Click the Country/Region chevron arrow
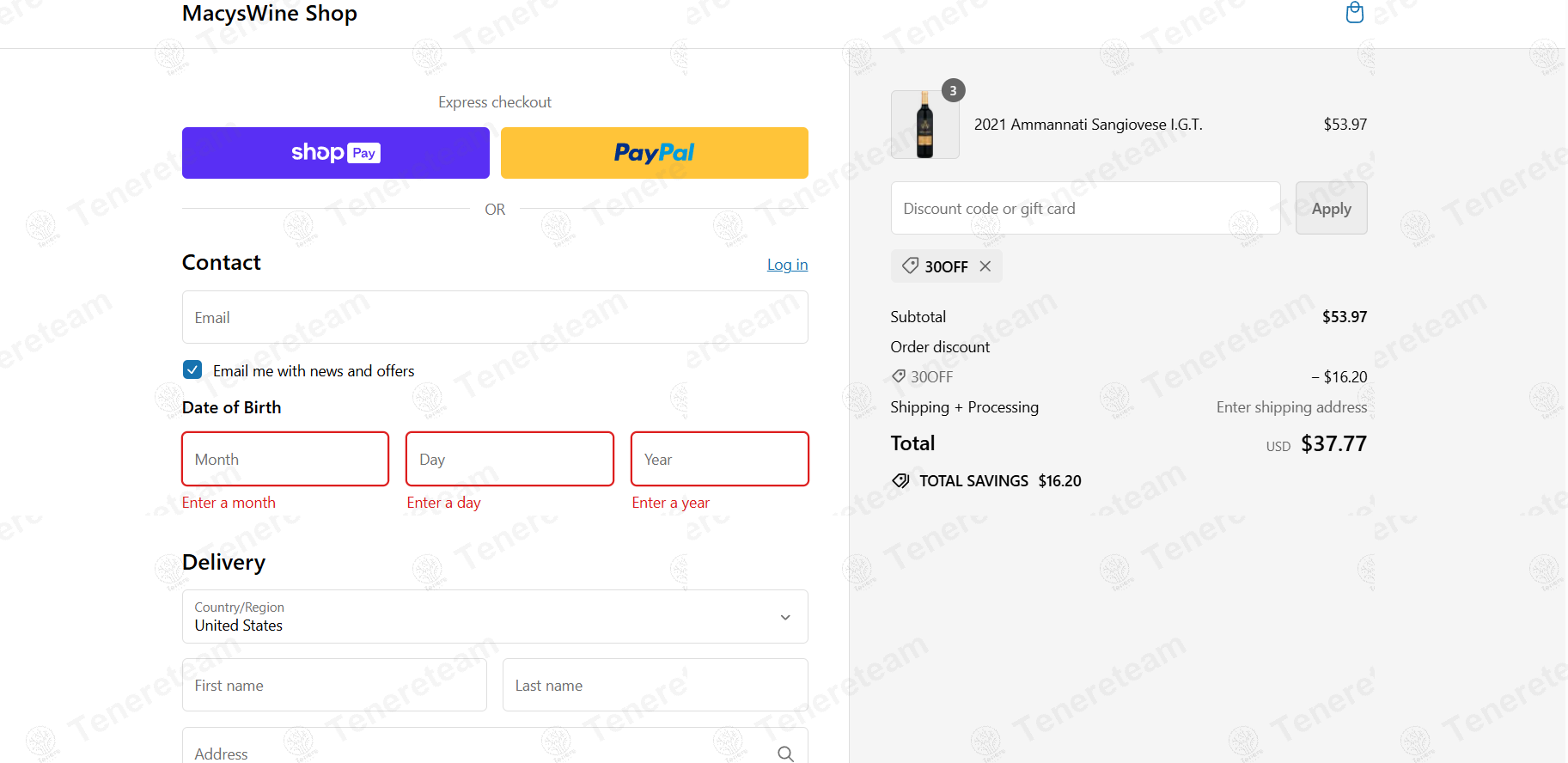 coord(785,617)
